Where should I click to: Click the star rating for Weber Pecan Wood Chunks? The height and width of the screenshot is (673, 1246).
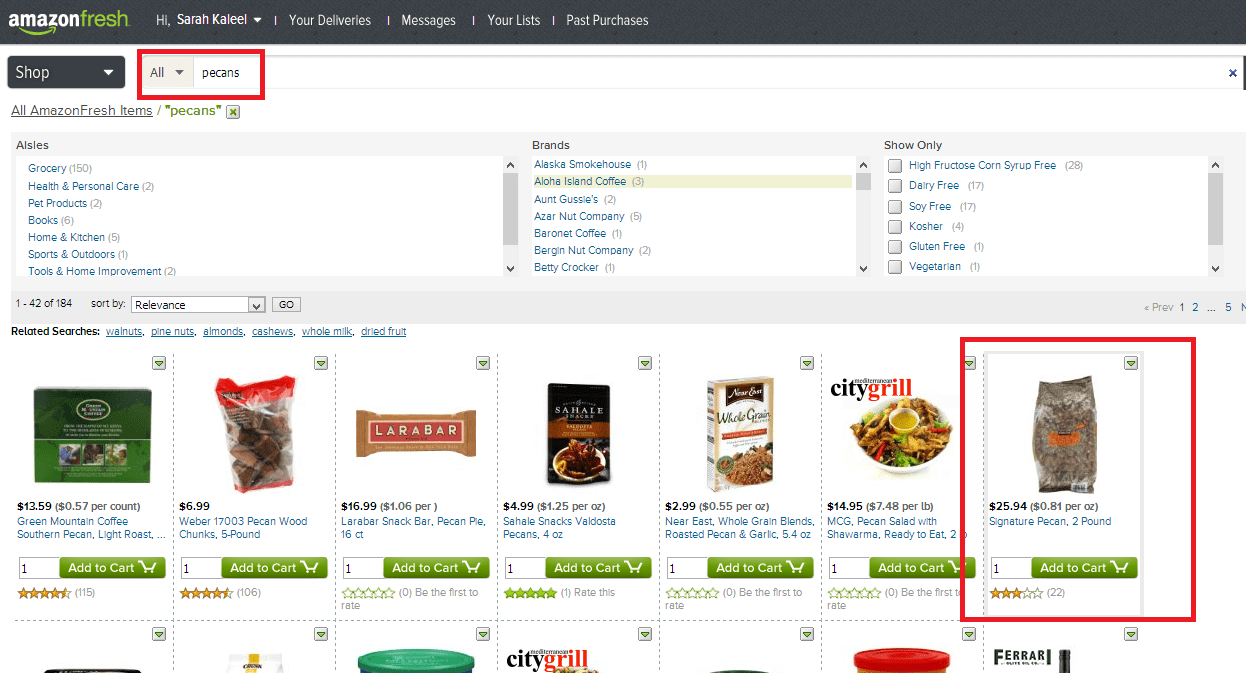206,593
